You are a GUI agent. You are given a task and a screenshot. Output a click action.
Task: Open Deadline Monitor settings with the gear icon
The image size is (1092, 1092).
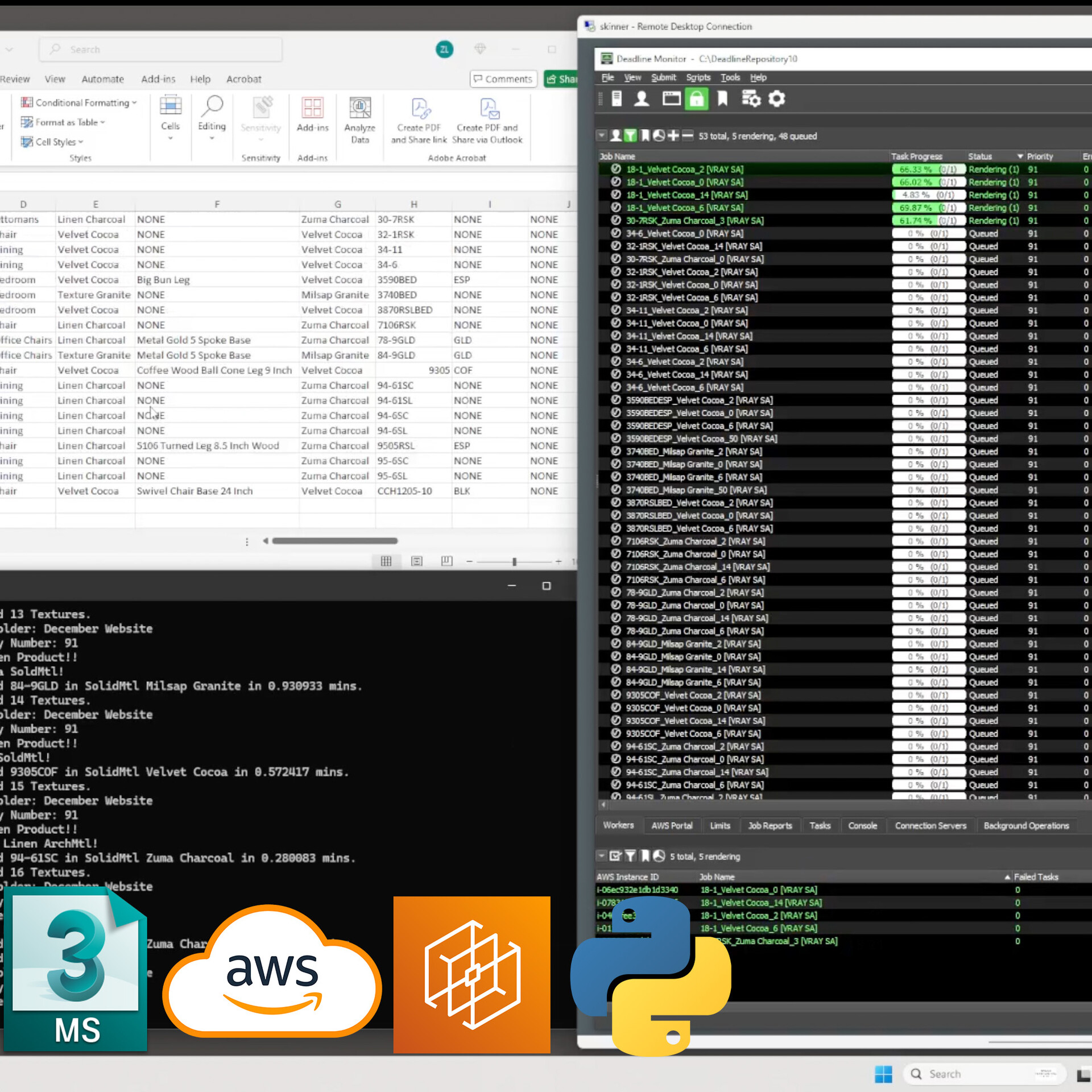777,98
